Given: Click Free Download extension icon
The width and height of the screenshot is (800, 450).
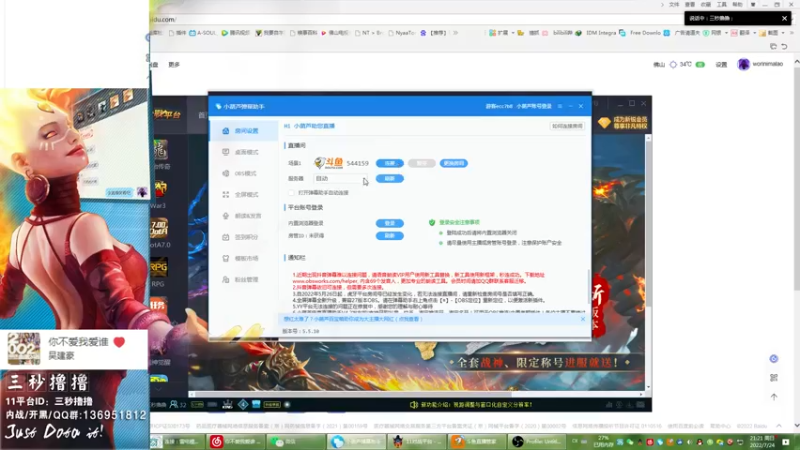Looking at the screenshot, I should click(x=640, y=33).
